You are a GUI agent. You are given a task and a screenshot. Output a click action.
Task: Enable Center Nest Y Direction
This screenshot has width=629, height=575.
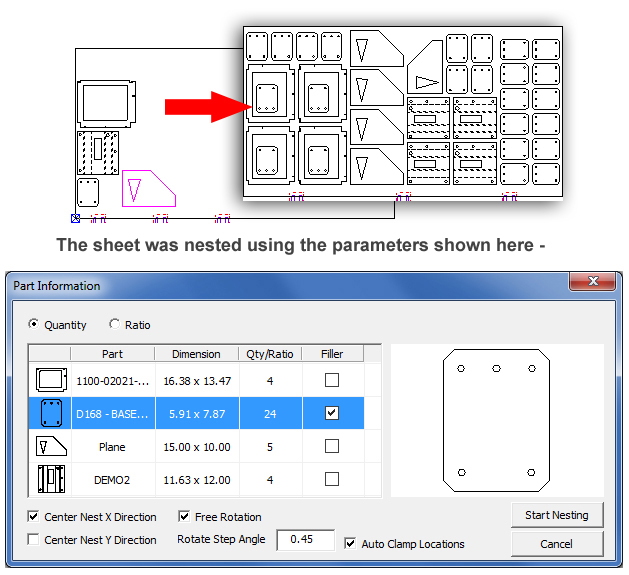click(34, 540)
